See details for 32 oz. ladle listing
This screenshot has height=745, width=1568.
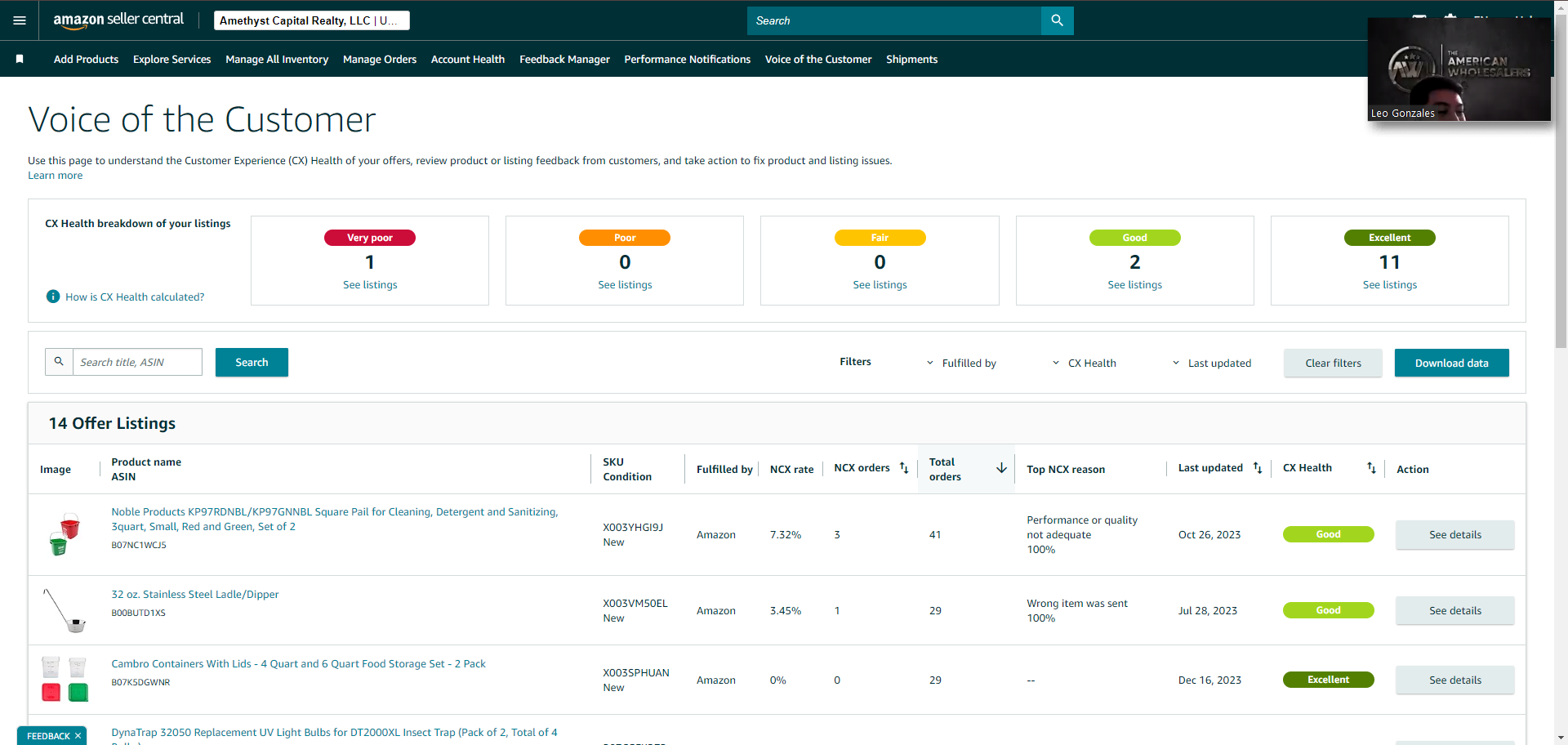[x=1454, y=610]
